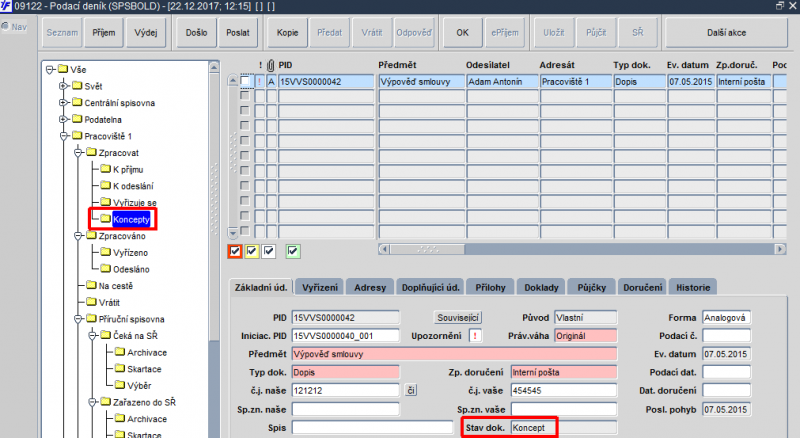The width and height of the screenshot is (800, 438).
Task: Toggle the red-bordered filter checkbox
Action: 235,251
